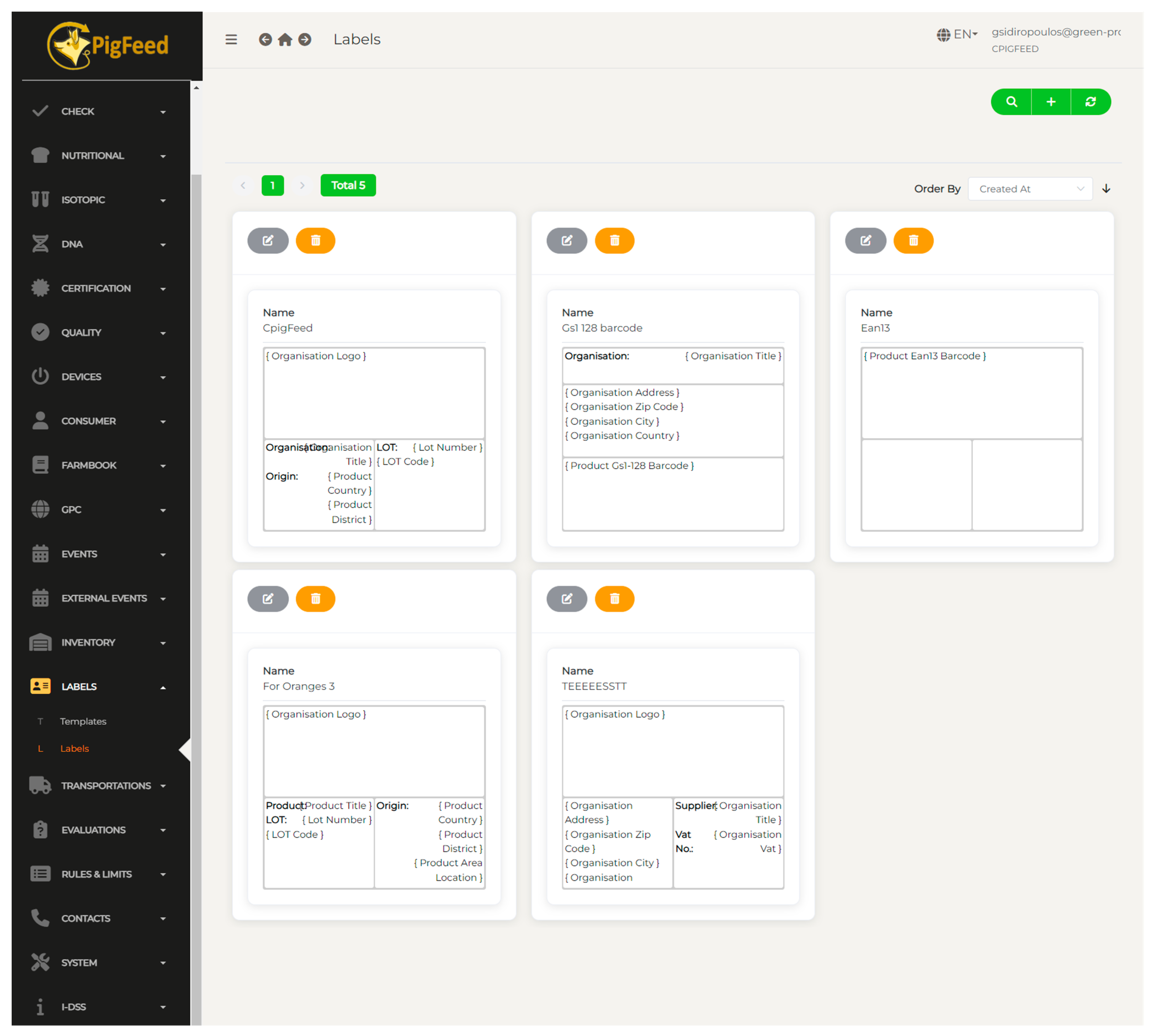Edit the Gs1 128 barcode label
1155x1036 pixels.
(567, 241)
